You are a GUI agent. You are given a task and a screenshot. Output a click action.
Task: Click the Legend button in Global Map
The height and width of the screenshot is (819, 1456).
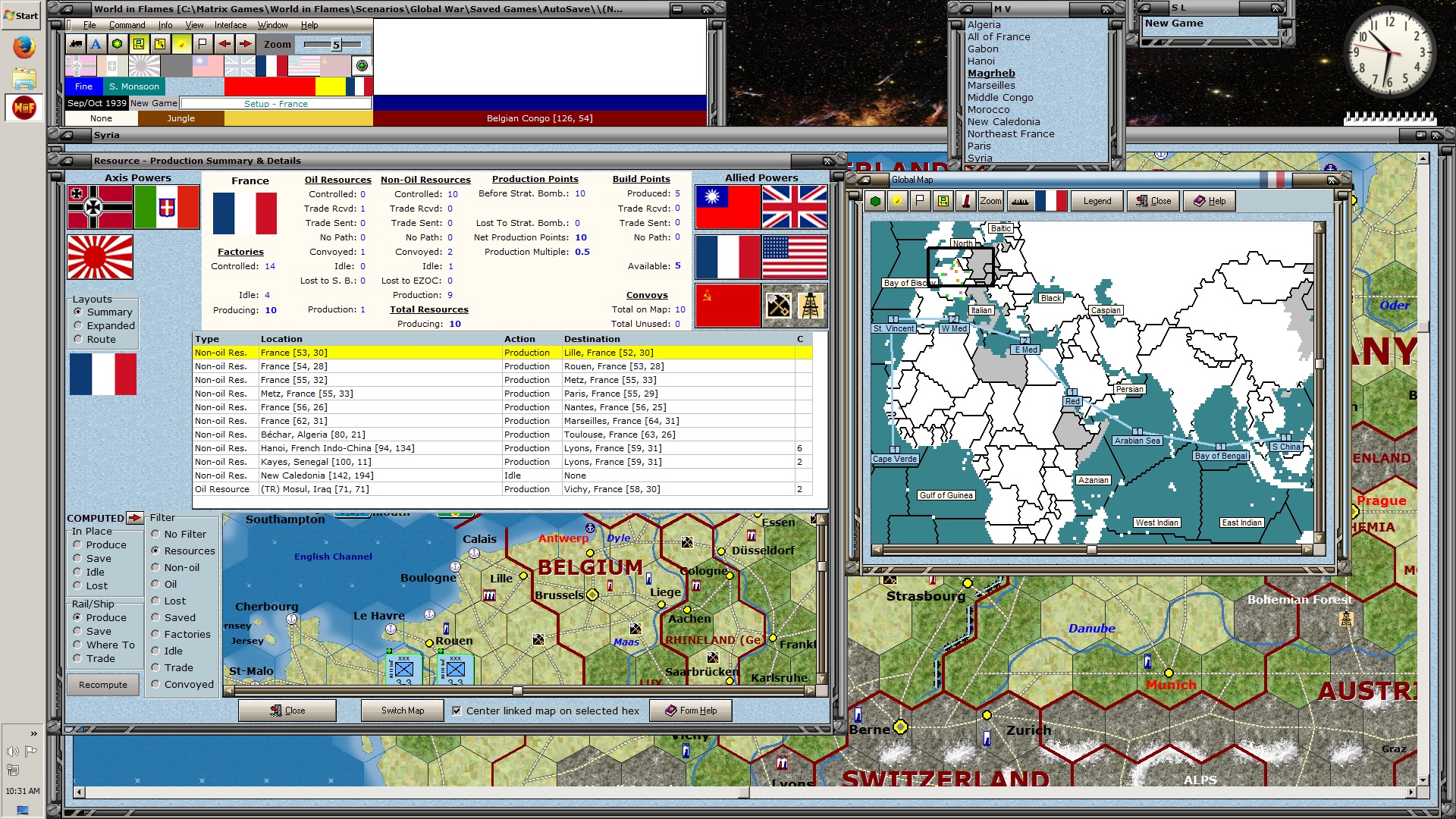1097,201
